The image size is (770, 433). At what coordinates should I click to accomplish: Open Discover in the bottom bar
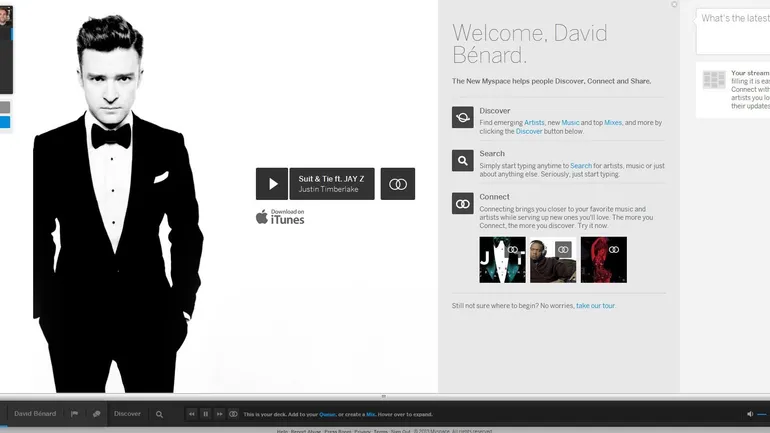[127, 414]
